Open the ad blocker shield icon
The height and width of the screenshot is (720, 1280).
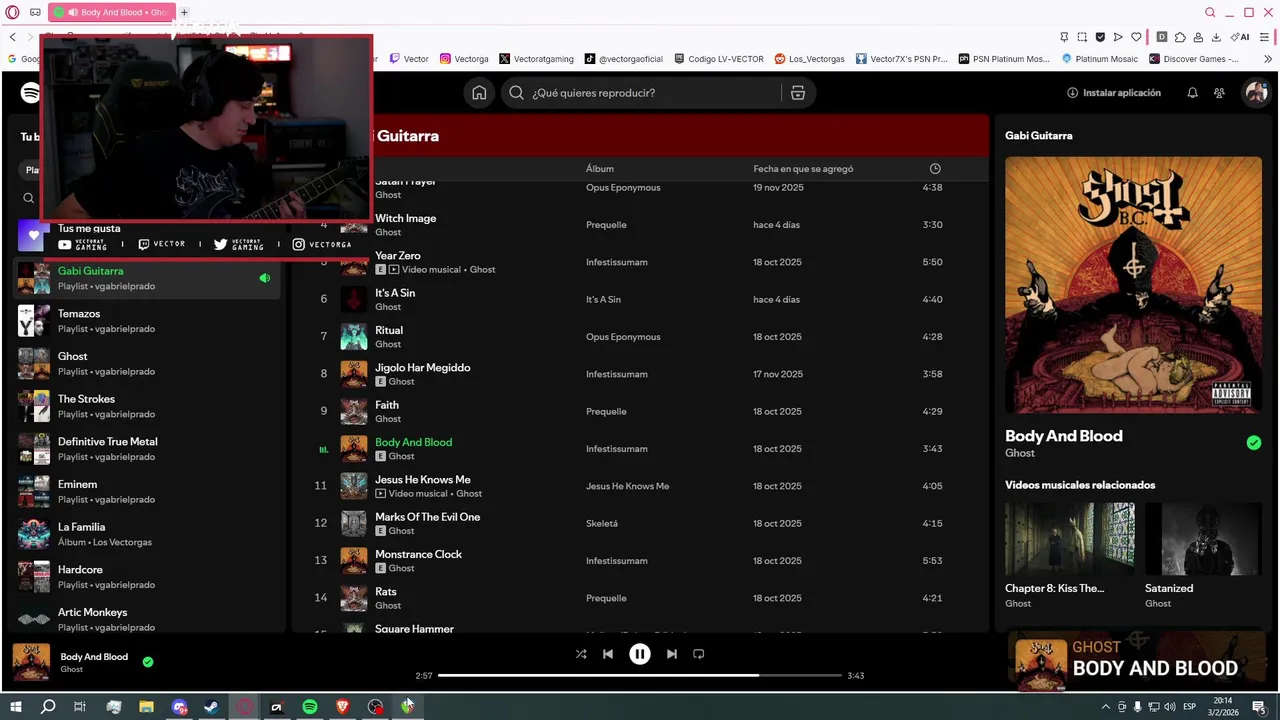click(1101, 37)
